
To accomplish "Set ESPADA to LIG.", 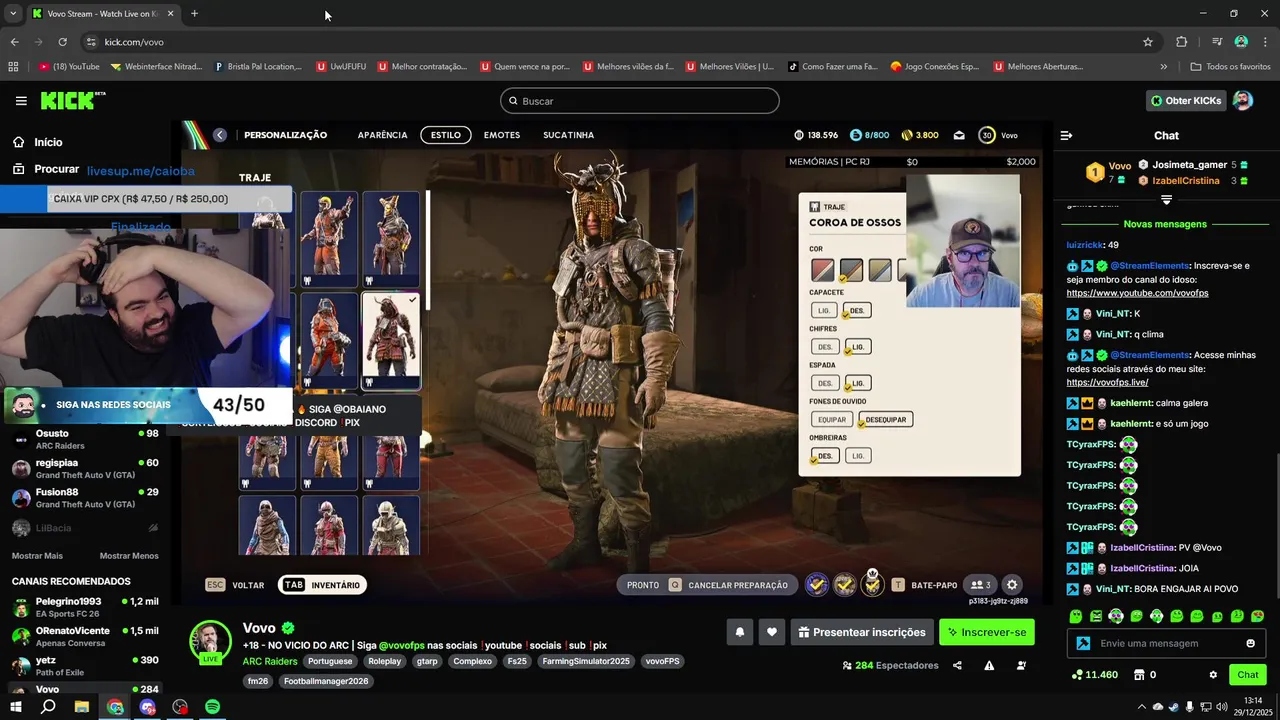I will tap(858, 383).
